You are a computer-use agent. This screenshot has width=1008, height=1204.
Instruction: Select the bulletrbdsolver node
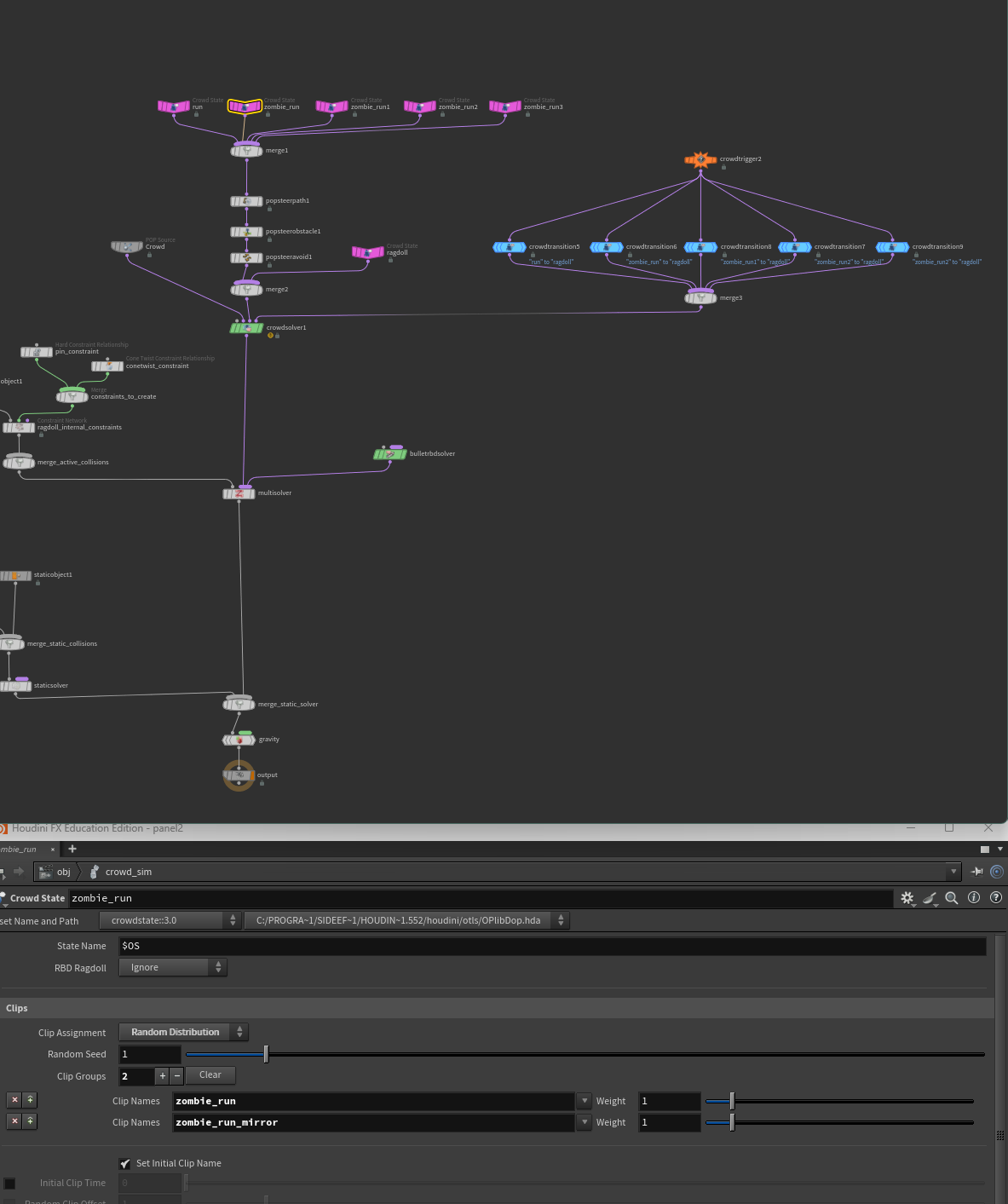pyautogui.click(x=390, y=454)
